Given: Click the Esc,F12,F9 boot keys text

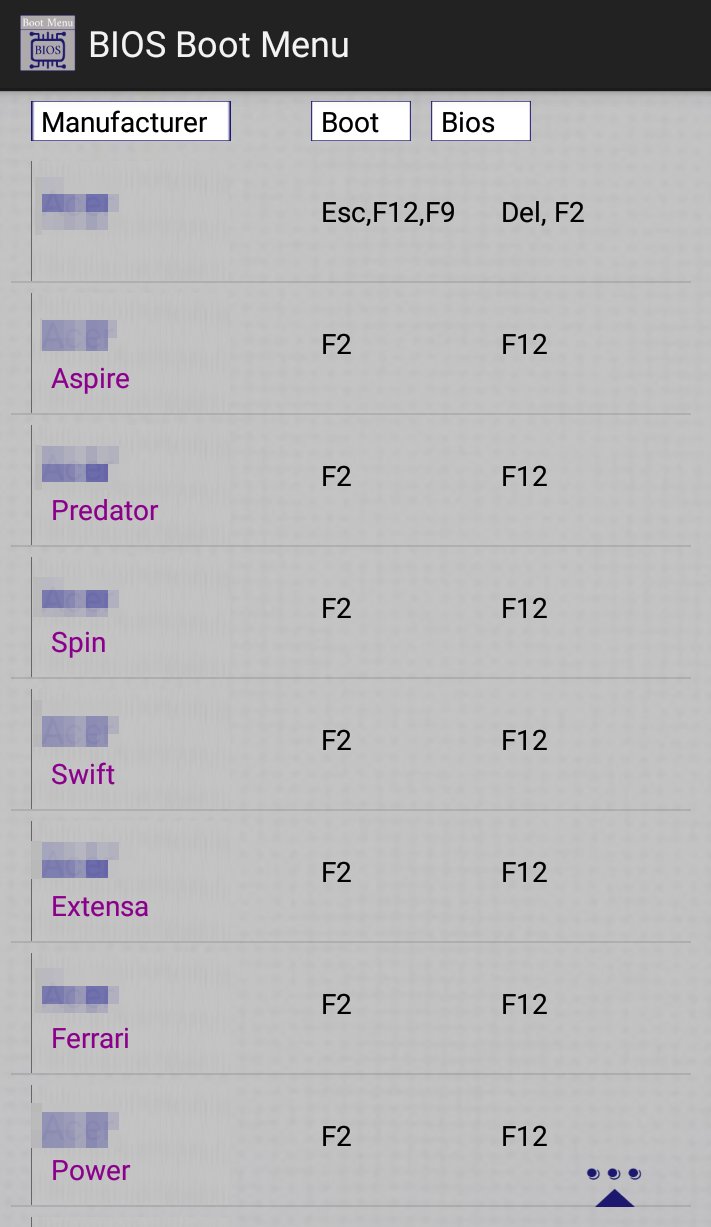Looking at the screenshot, I should click(x=388, y=213).
